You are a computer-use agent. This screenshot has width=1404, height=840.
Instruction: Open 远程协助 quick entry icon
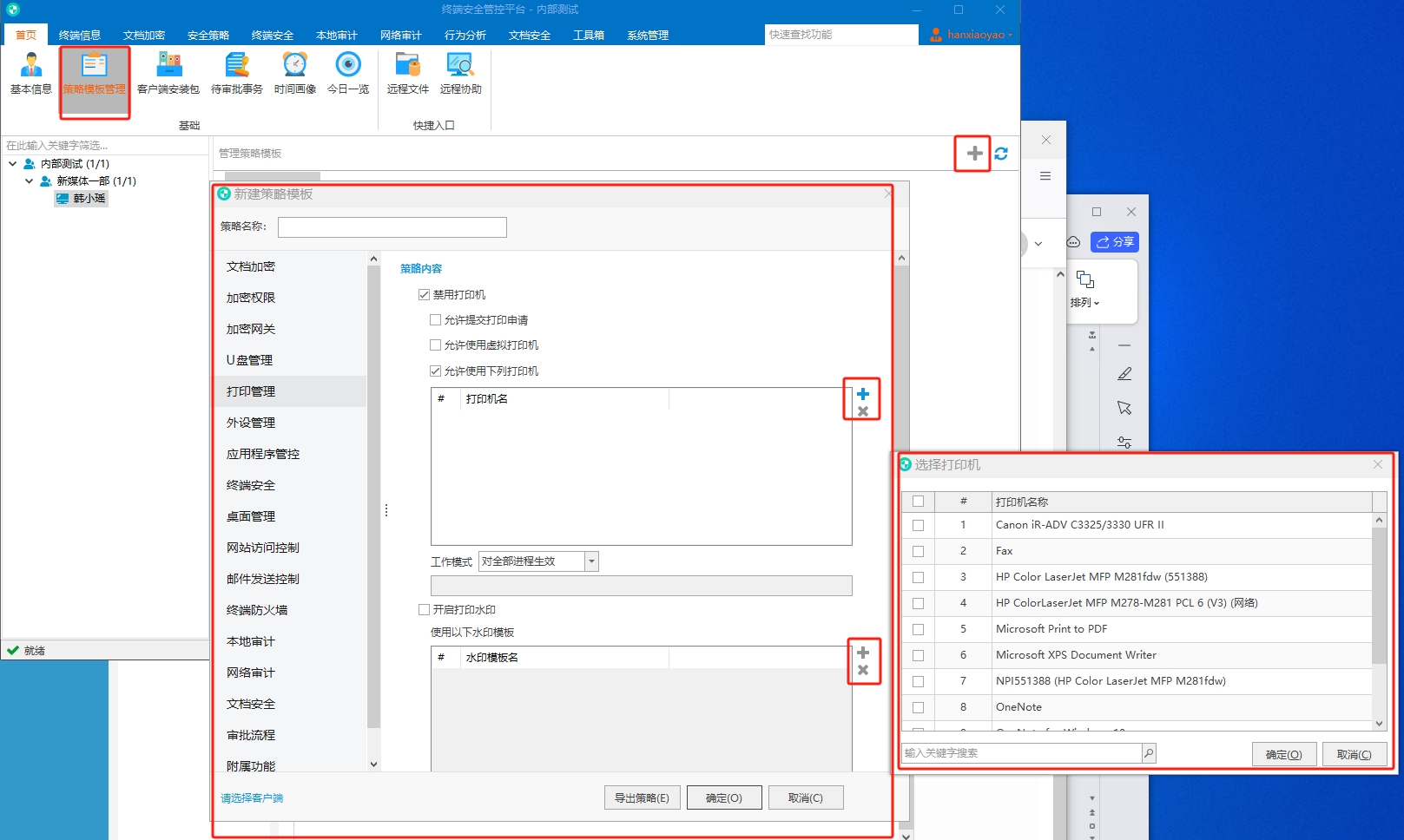(x=460, y=73)
